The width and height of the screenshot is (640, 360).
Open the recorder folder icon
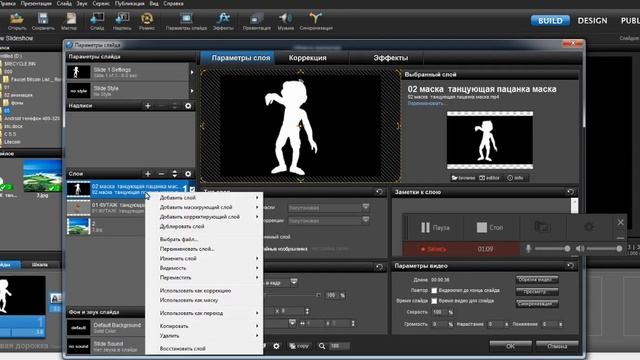pyautogui.click(x=542, y=227)
